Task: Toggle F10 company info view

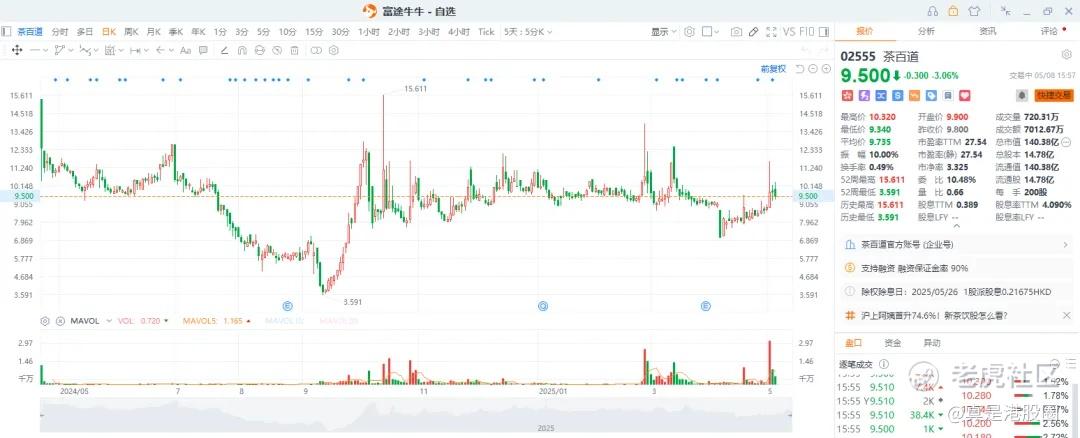Action: [807, 32]
